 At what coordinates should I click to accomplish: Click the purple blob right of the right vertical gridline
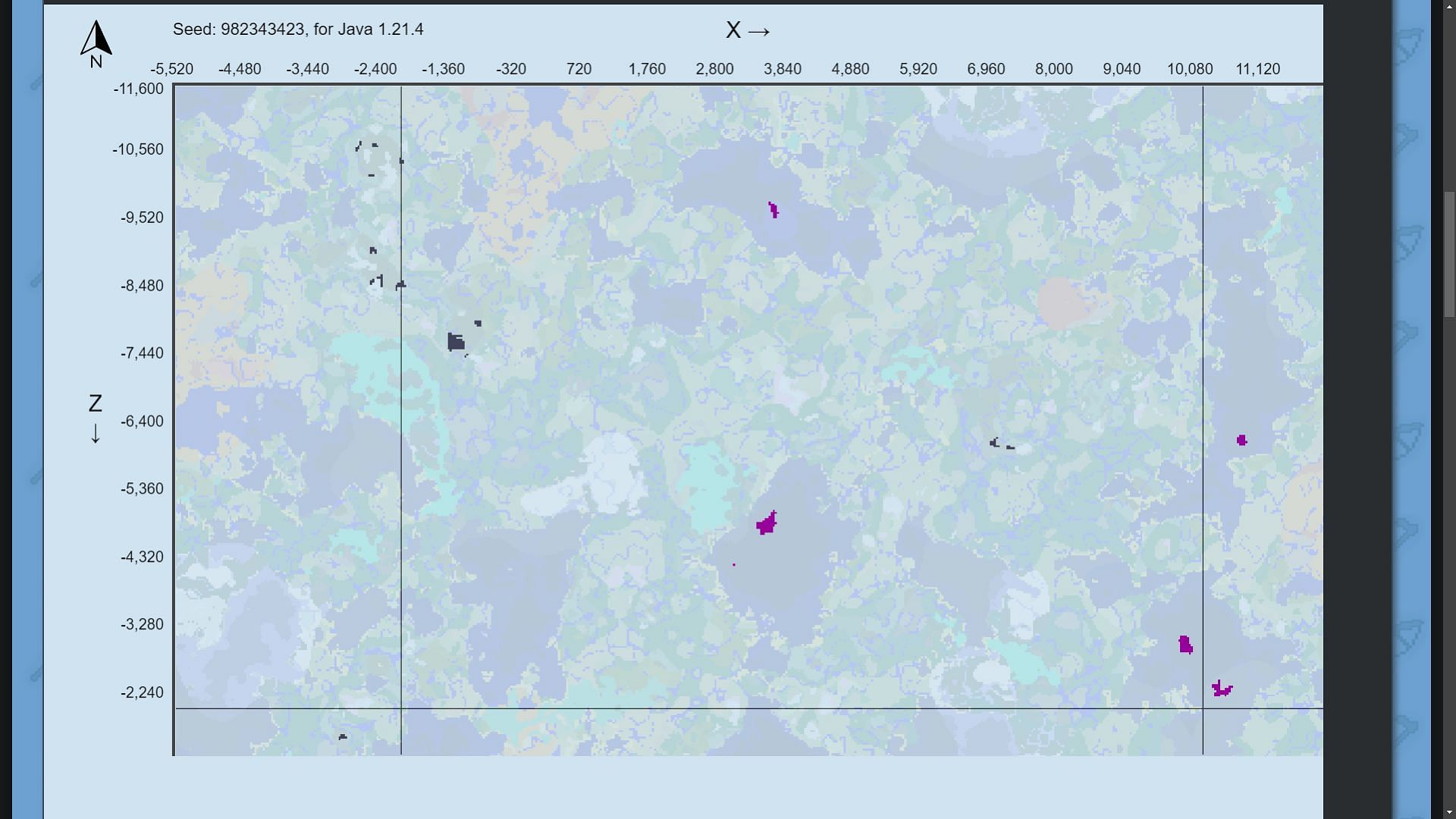1241,440
